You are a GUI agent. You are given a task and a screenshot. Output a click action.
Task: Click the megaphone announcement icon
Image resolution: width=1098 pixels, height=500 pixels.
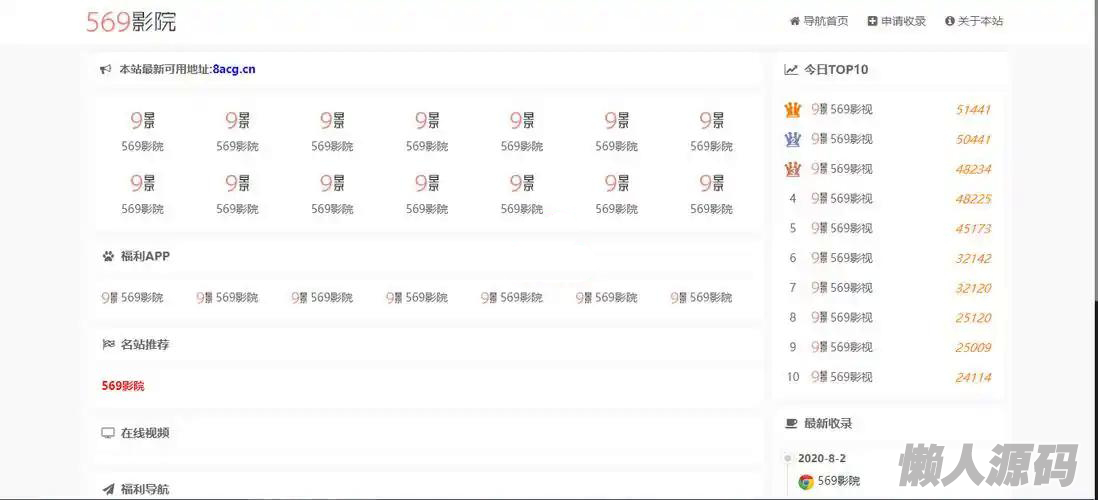click(106, 69)
